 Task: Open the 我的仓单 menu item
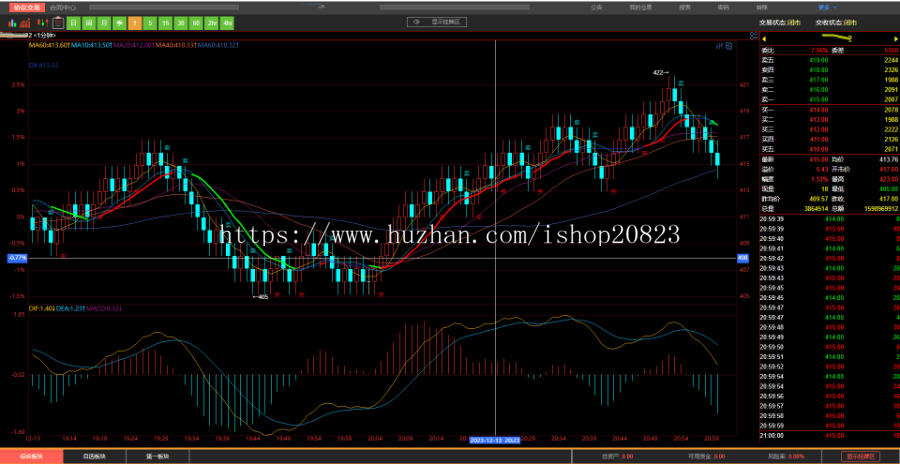pos(641,7)
